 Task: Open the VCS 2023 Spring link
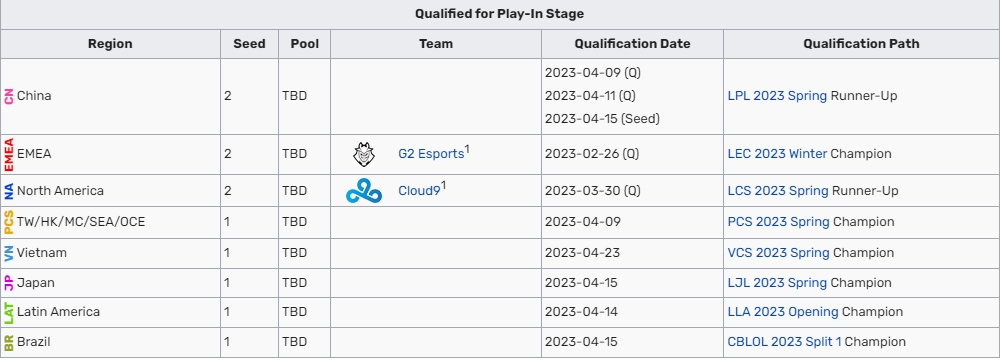tap(778, 253)
